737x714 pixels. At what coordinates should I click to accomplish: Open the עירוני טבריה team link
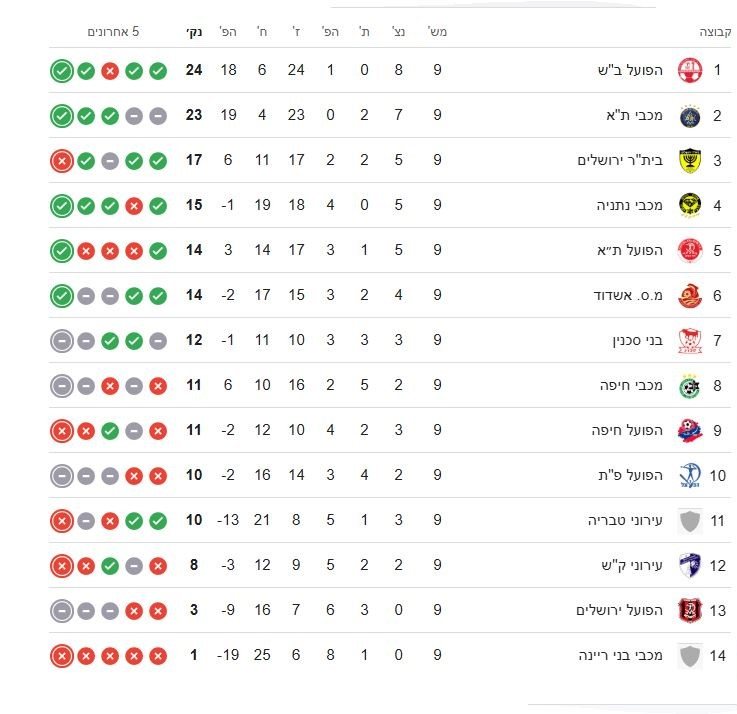click(625, 521)
